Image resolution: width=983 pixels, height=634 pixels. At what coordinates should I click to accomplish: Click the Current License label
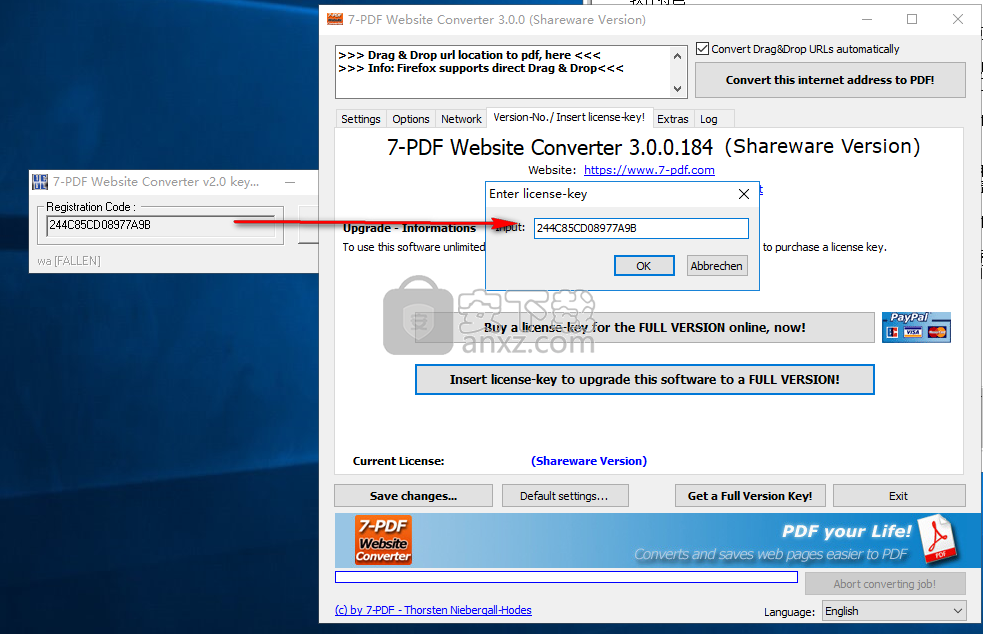[398, 461]
